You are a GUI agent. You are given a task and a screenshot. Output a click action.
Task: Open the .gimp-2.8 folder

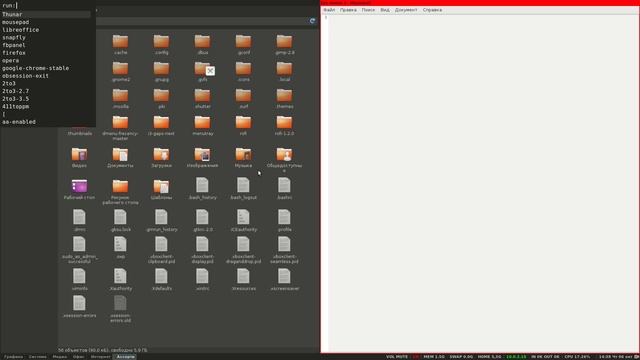coord(284,44)
